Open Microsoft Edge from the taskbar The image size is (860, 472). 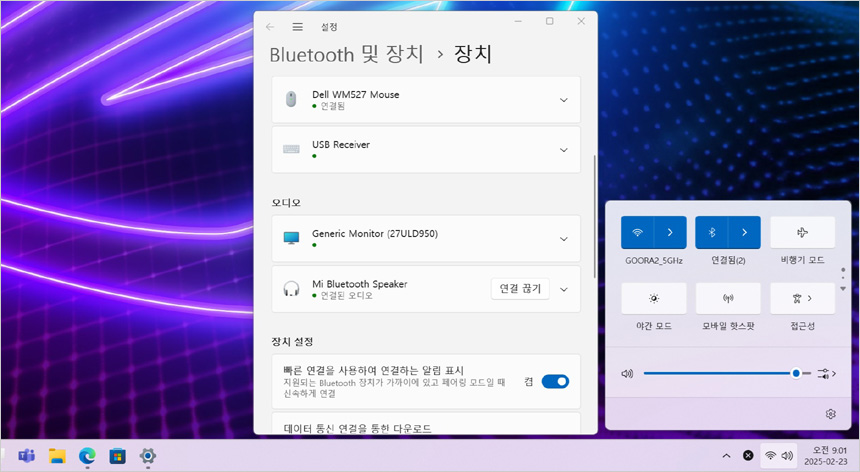point(87,456)
